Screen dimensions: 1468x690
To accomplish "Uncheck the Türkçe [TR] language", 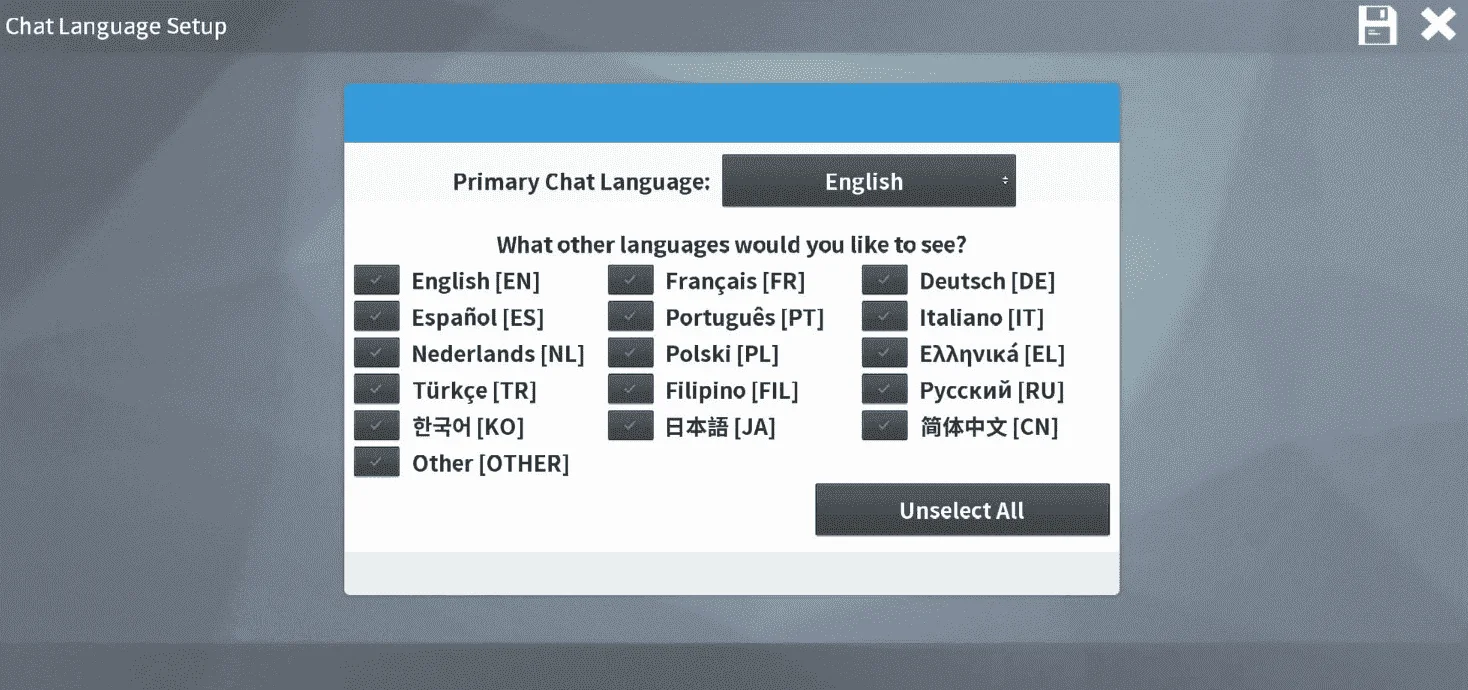I will [x=377, y=389].
